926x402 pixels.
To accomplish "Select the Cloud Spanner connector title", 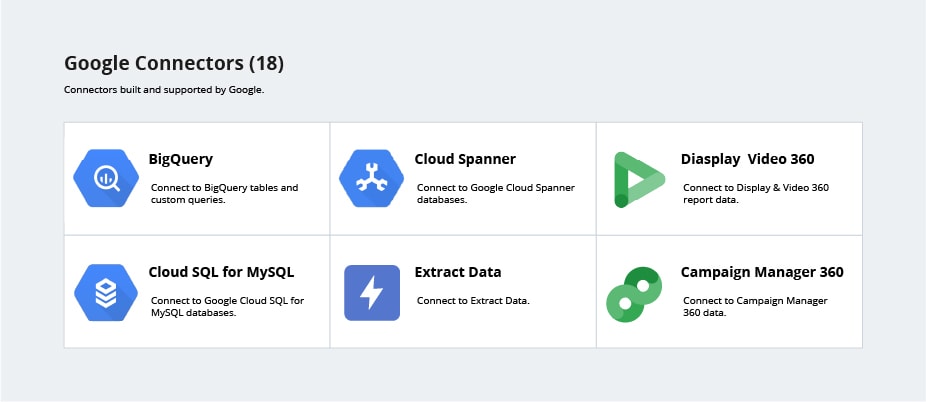I will tap(465, 159).
